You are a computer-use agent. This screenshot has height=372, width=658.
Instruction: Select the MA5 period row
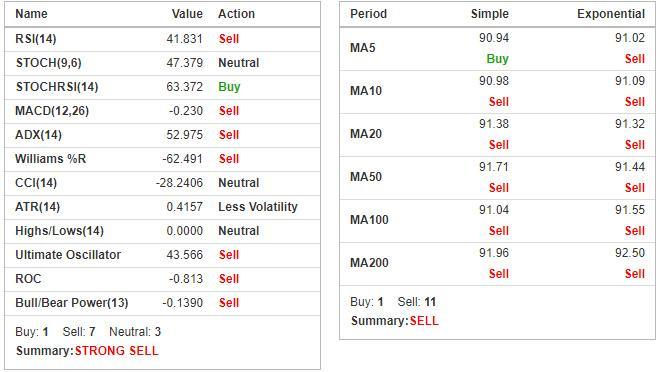[497, 49]
